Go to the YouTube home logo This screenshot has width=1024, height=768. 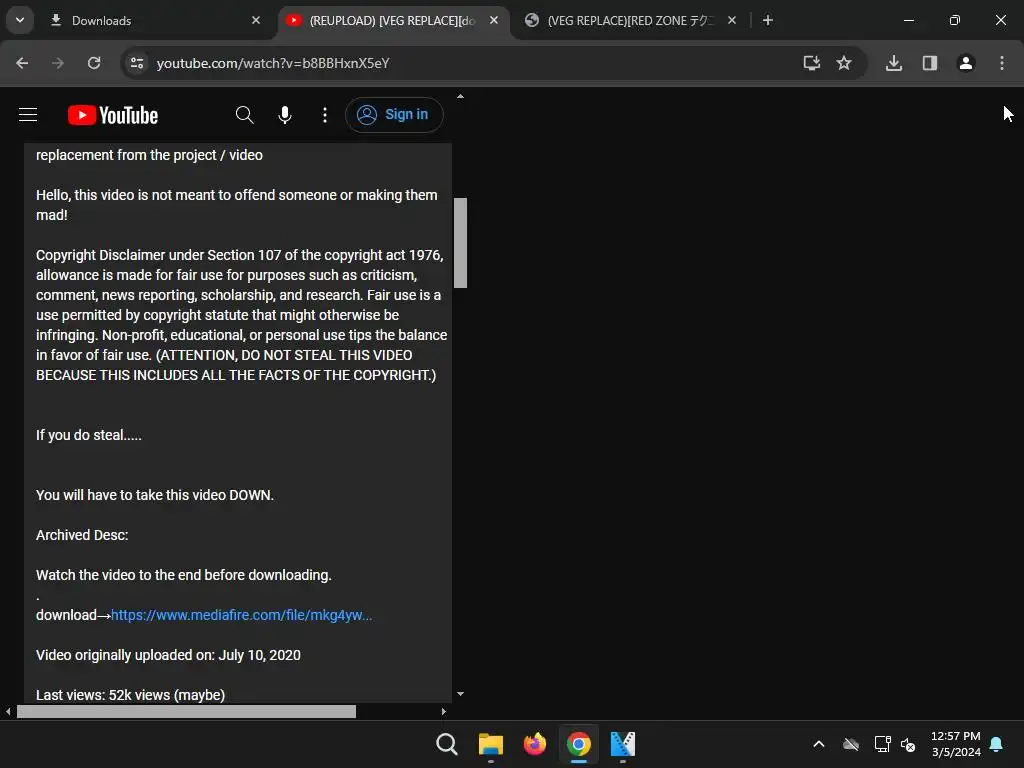[113, 115]
